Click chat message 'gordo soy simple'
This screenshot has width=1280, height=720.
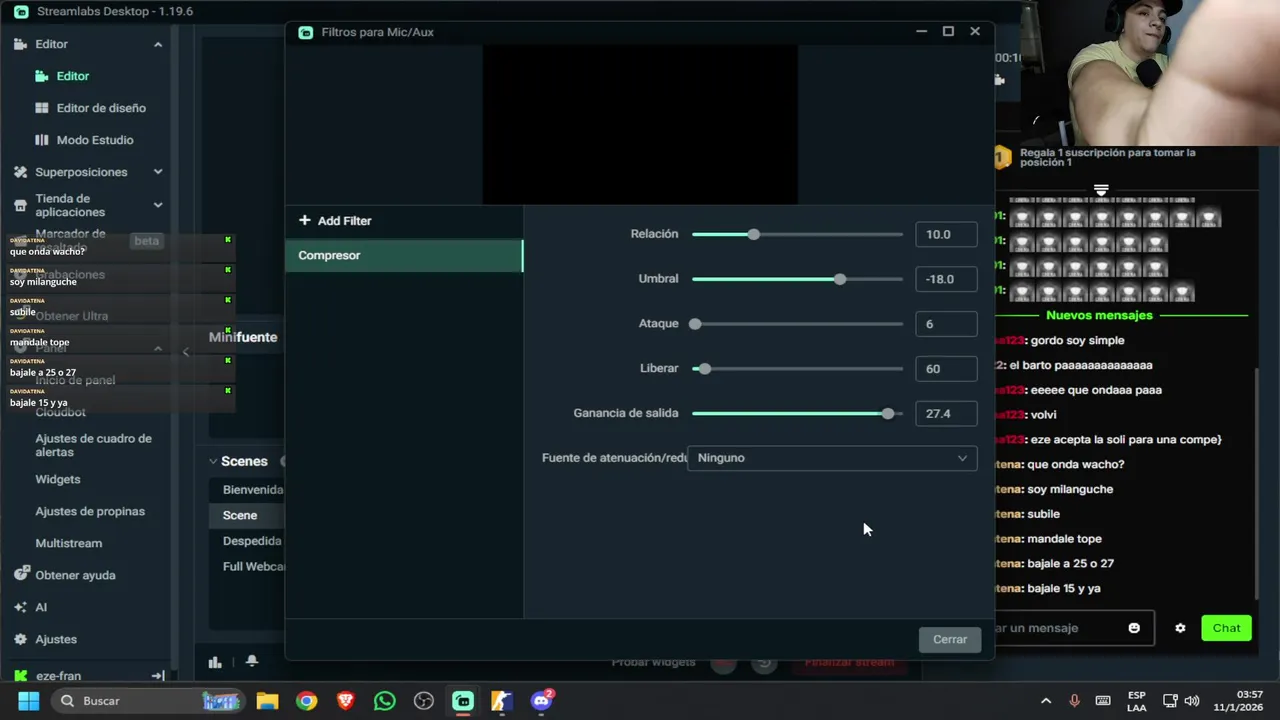(1077, 340)
